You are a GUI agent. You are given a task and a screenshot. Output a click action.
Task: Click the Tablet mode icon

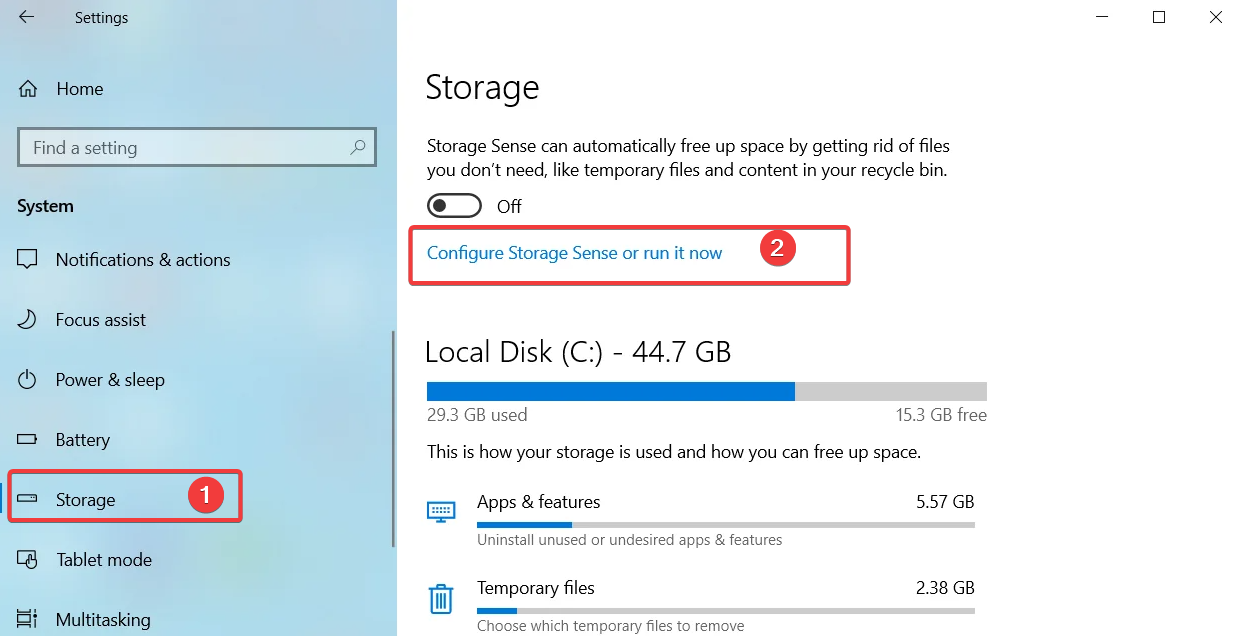28,559
